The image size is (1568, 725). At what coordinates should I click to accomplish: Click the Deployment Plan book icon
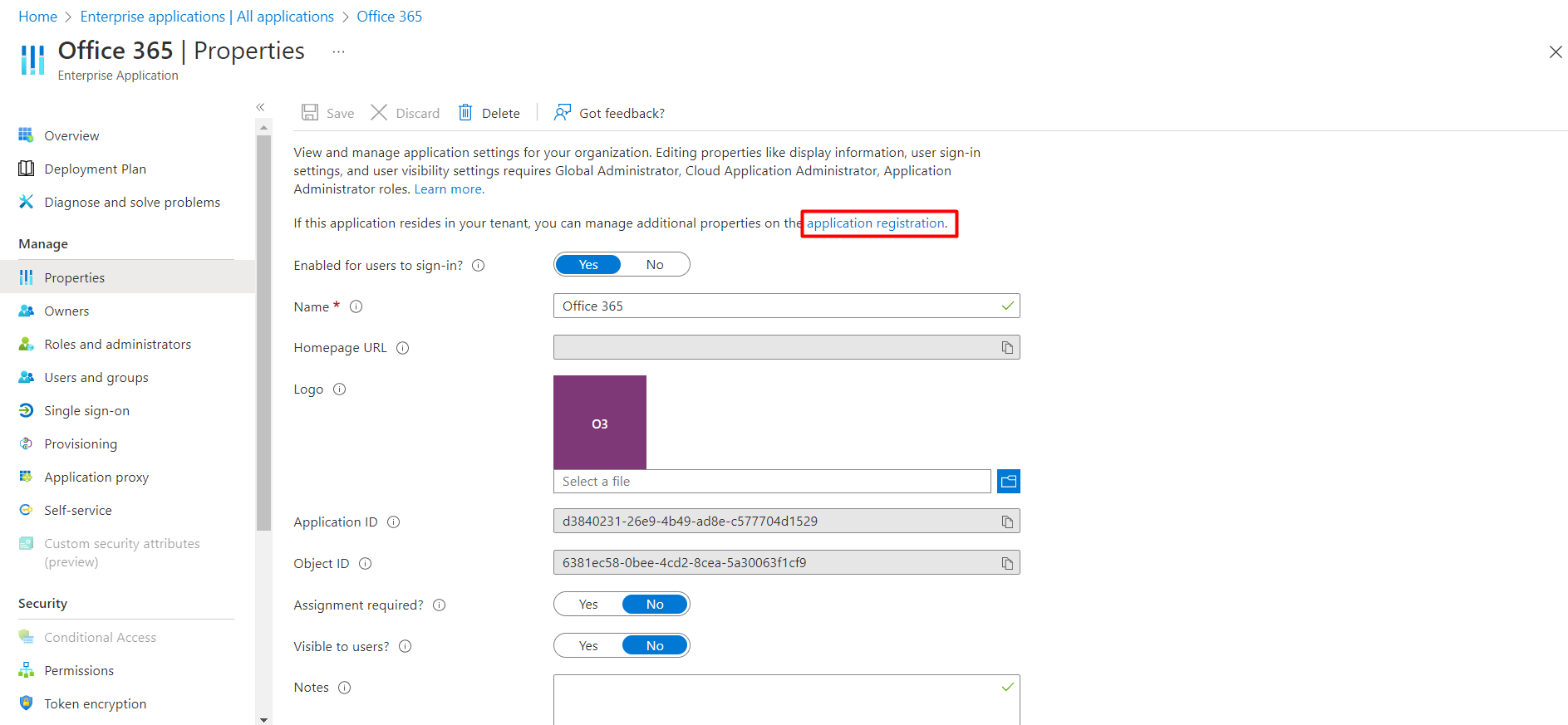26,169
